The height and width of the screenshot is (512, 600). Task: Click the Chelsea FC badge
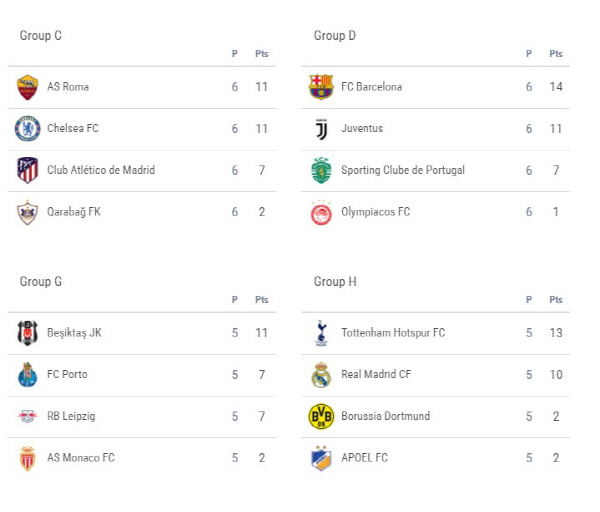(x=28, y=129)
